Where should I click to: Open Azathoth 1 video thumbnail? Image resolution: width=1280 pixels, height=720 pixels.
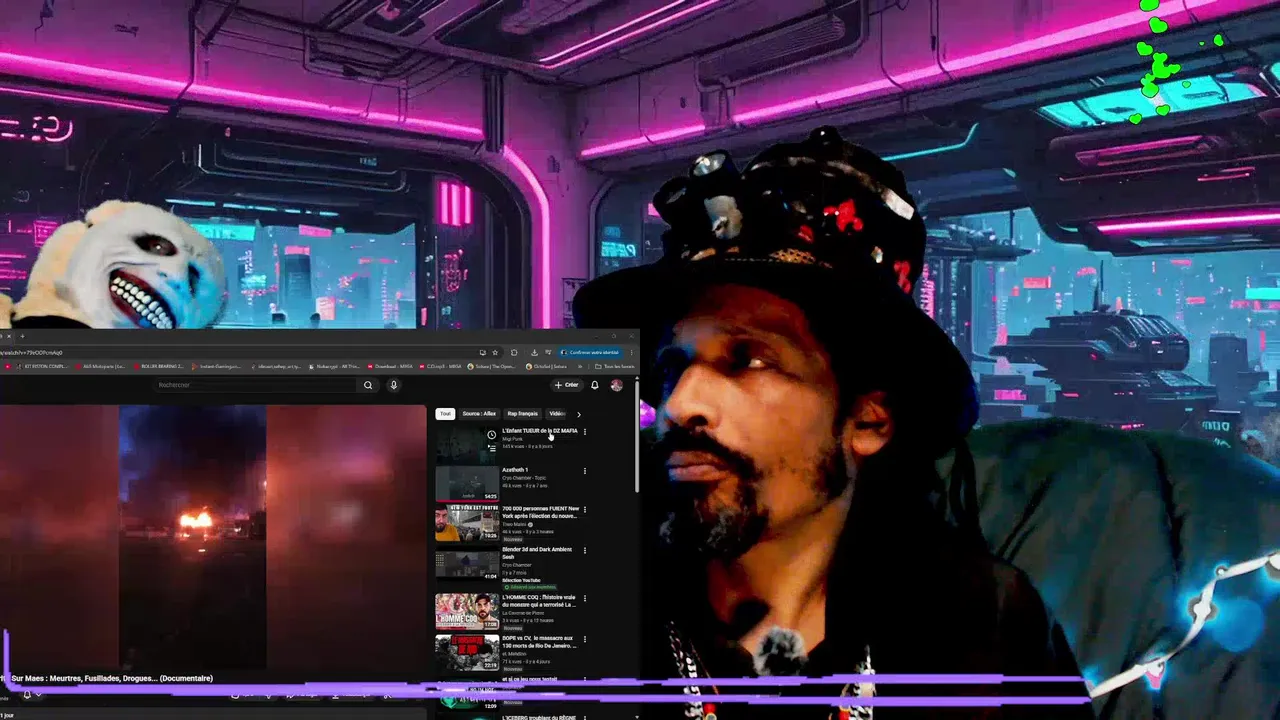466,484
